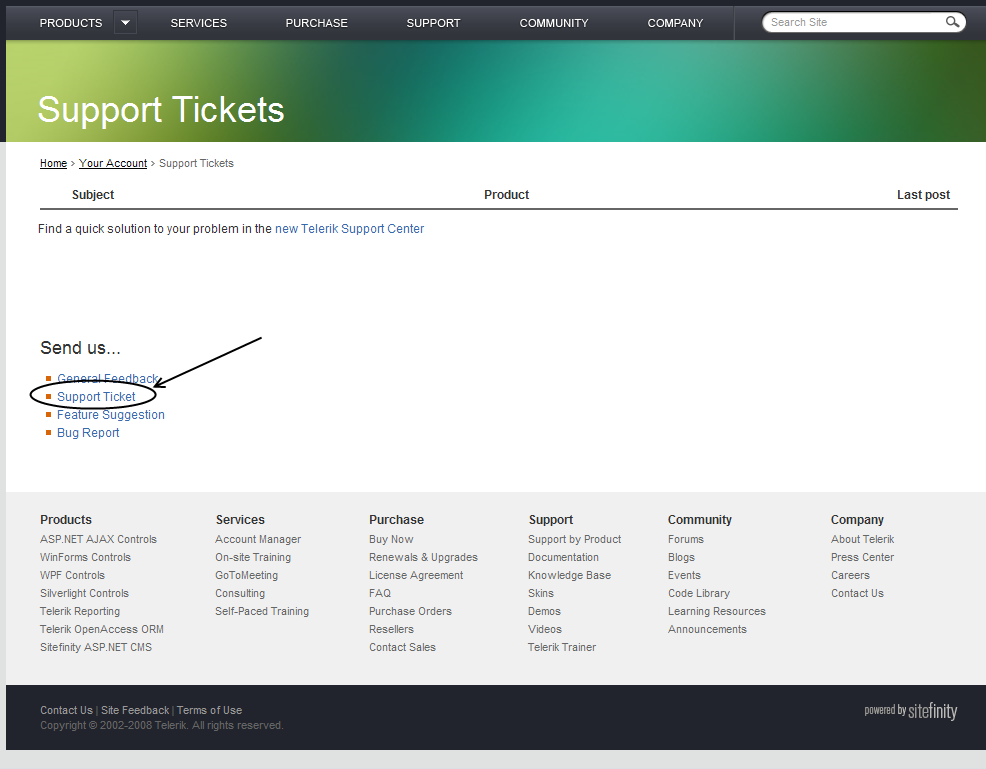Open Contact Us link under Company

point(858,593)
